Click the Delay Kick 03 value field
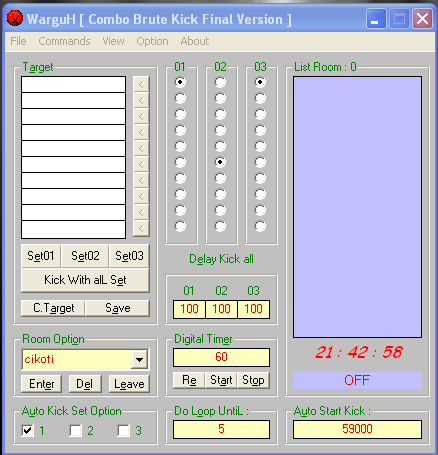Image resolution: width=438 pixels, height=455 pixels. click(253, 309)
